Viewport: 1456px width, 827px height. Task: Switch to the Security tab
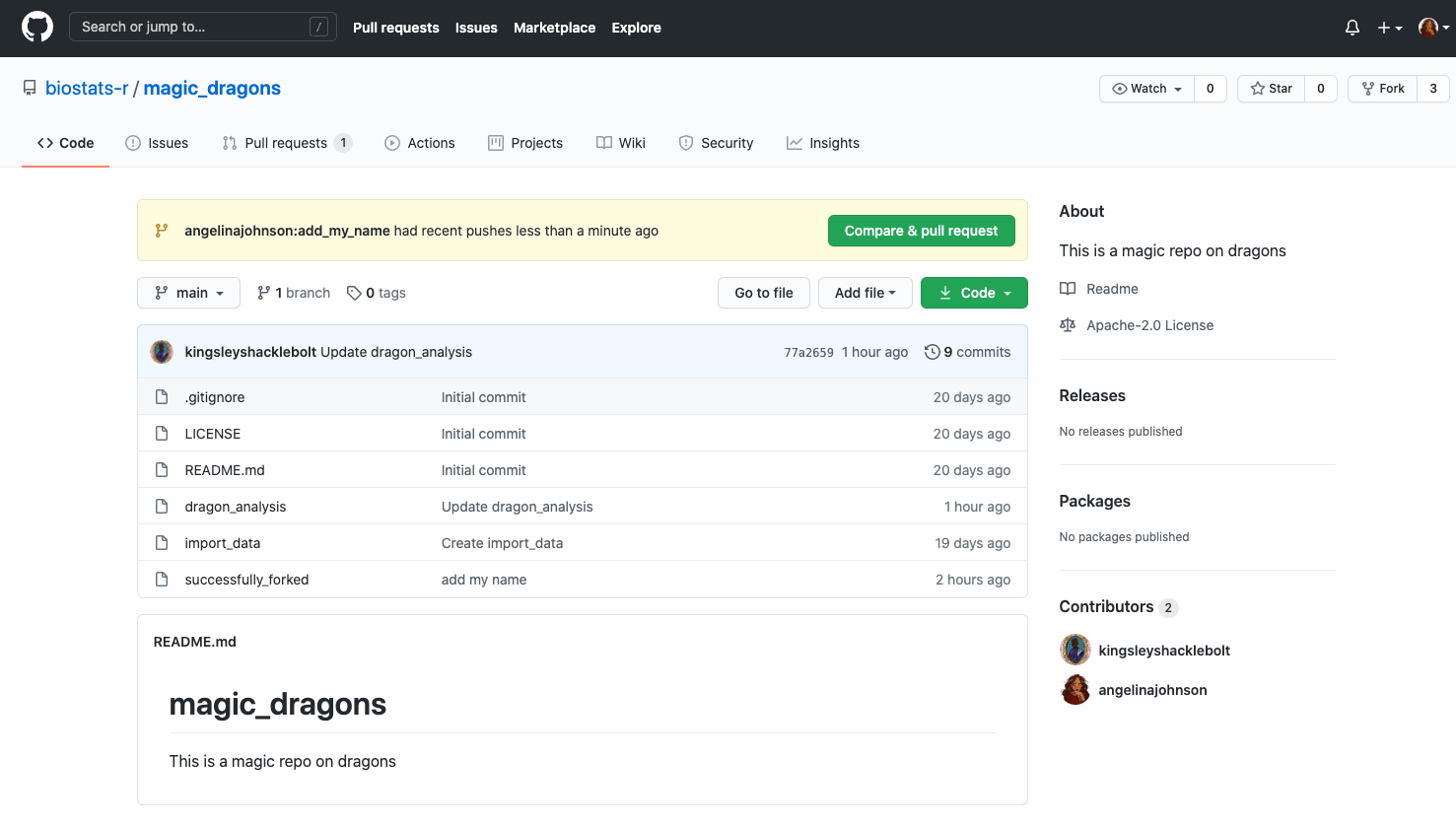pos(716,143)
